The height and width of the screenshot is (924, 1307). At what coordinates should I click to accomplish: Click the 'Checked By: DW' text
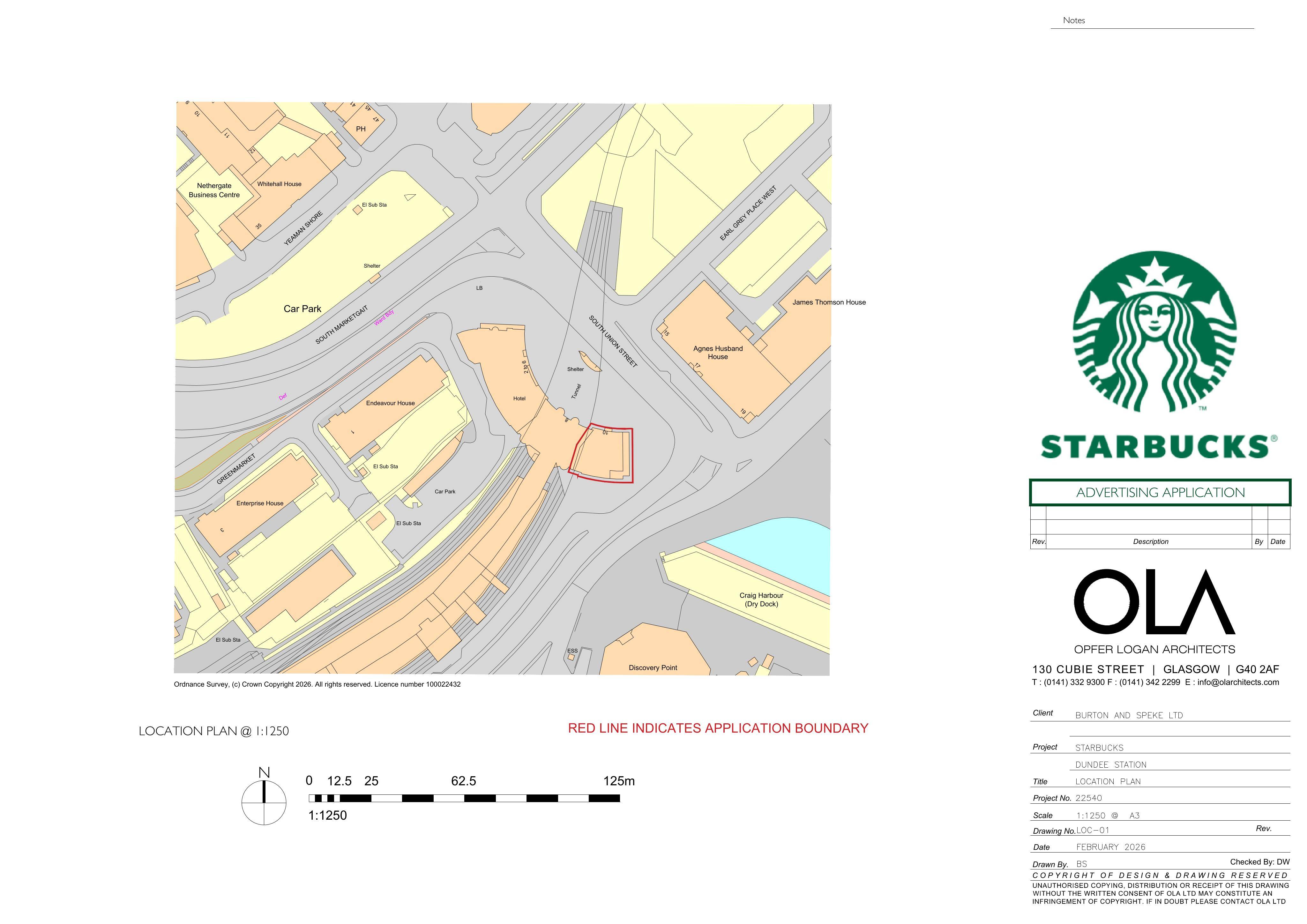click(x=1260, y=862)
